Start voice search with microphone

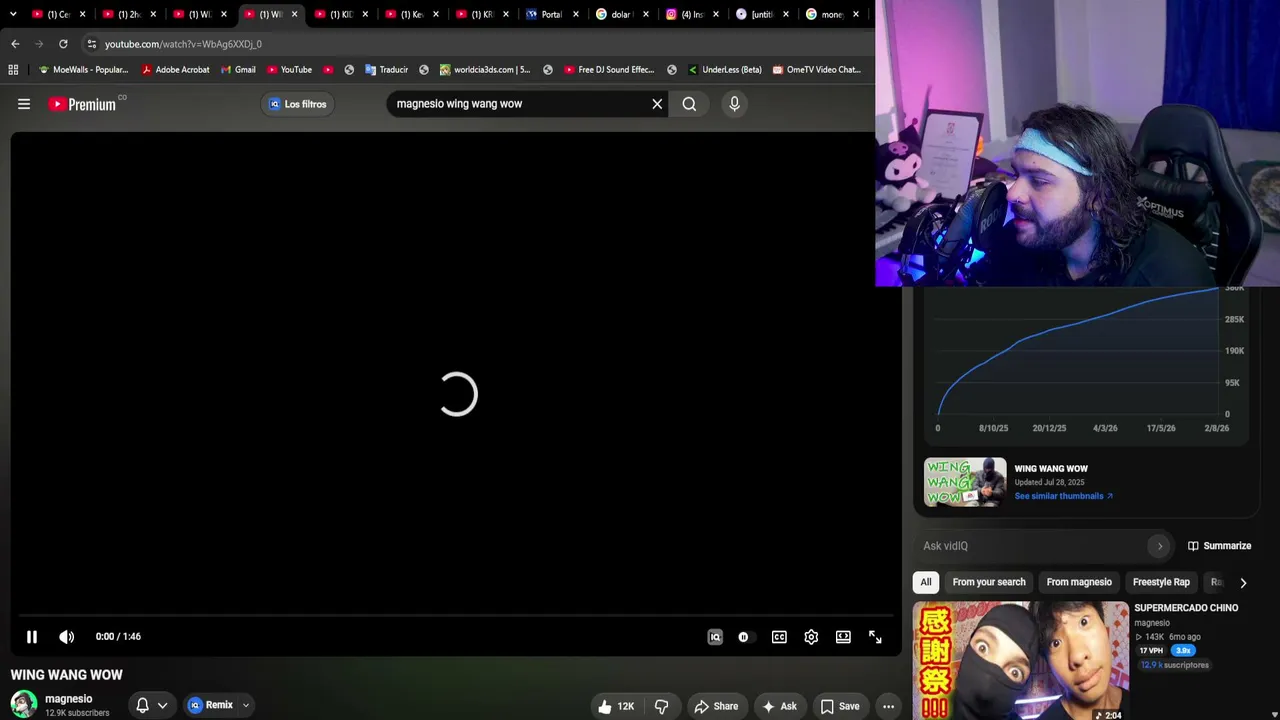click(x=734, y=104)
